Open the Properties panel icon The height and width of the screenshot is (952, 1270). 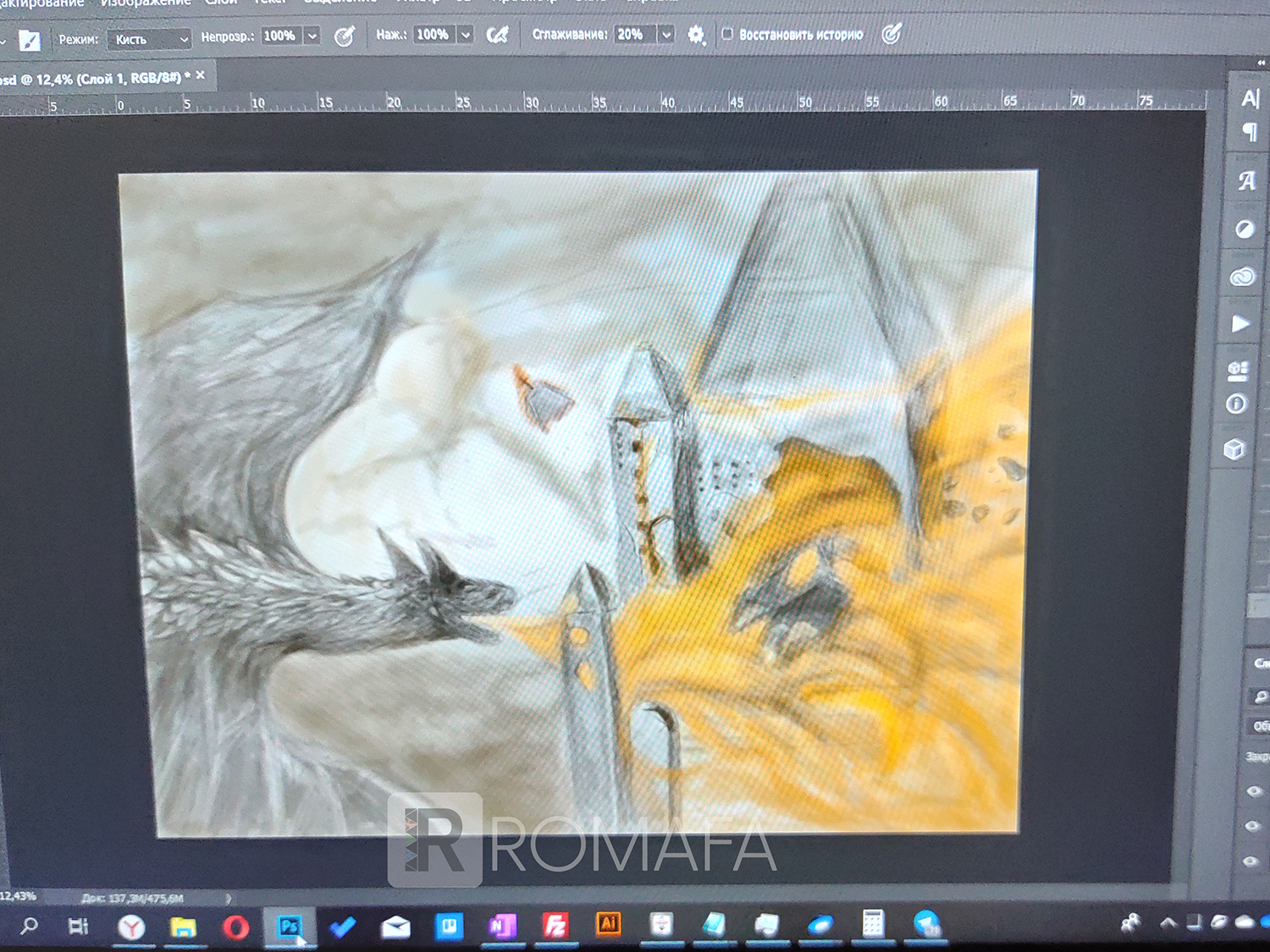tap(1238, 370)
